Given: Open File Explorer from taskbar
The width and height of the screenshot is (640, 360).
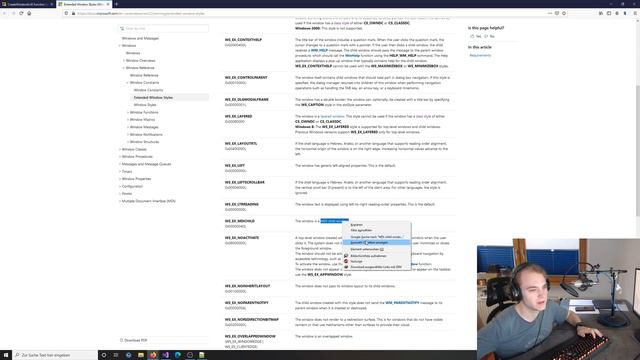Looking at the screenshot, I should (141, 355).
